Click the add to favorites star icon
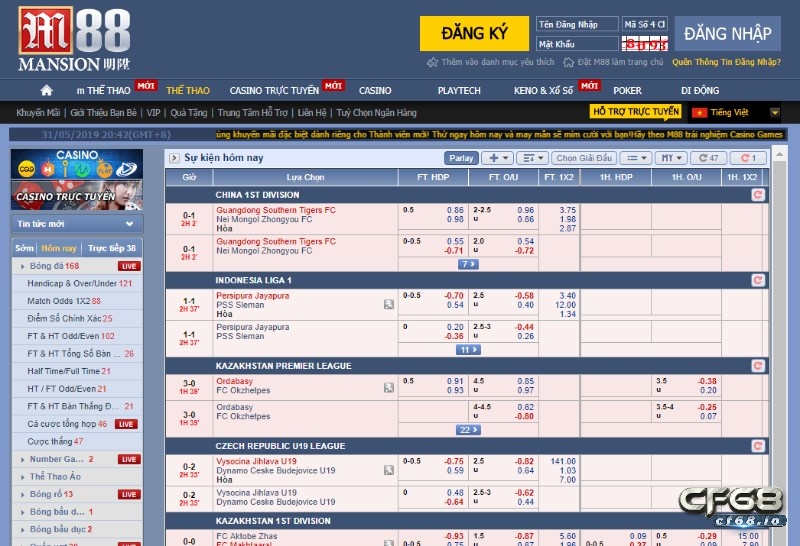Viewport: 800px width, 546px height. point(433,62)
